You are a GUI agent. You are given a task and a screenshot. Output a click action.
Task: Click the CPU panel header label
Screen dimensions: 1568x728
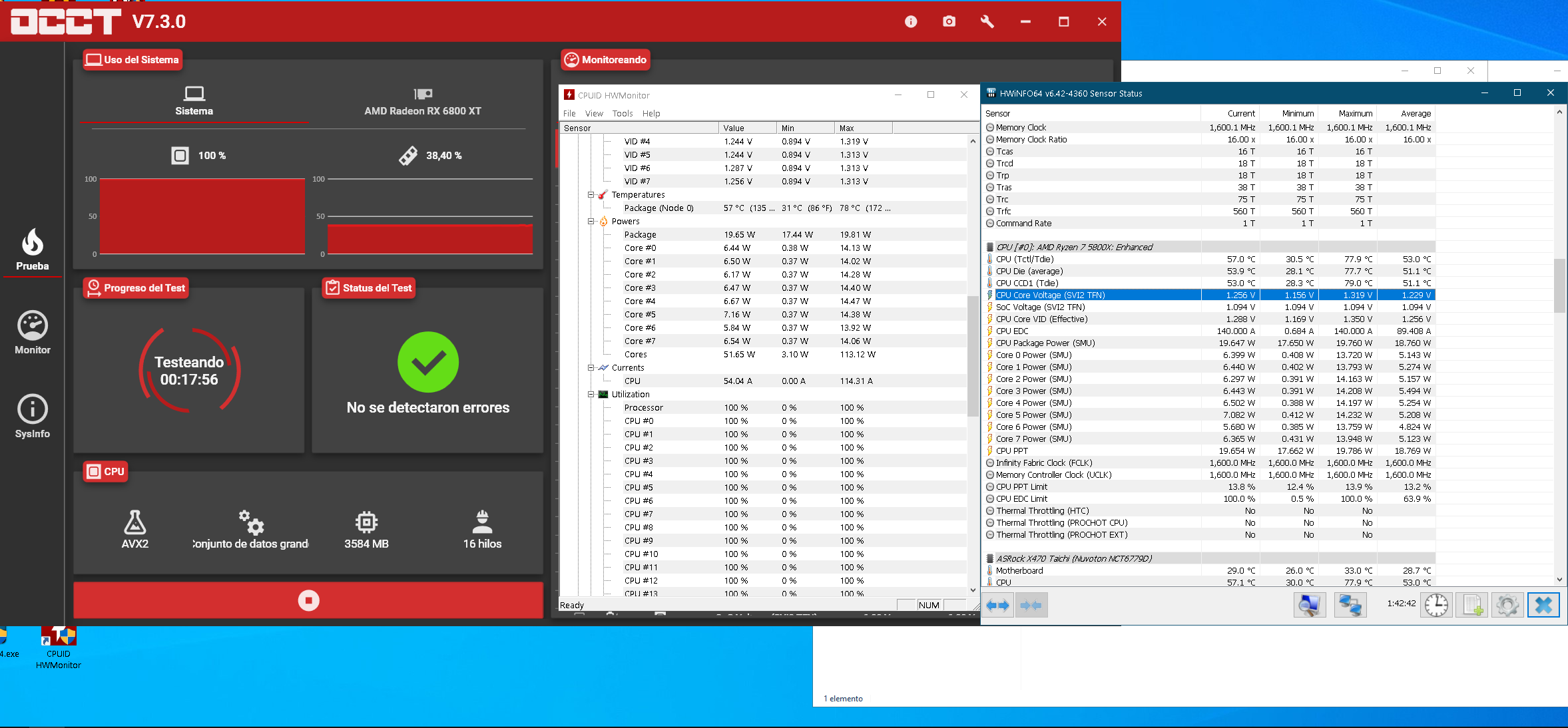[x=105, y=471]
